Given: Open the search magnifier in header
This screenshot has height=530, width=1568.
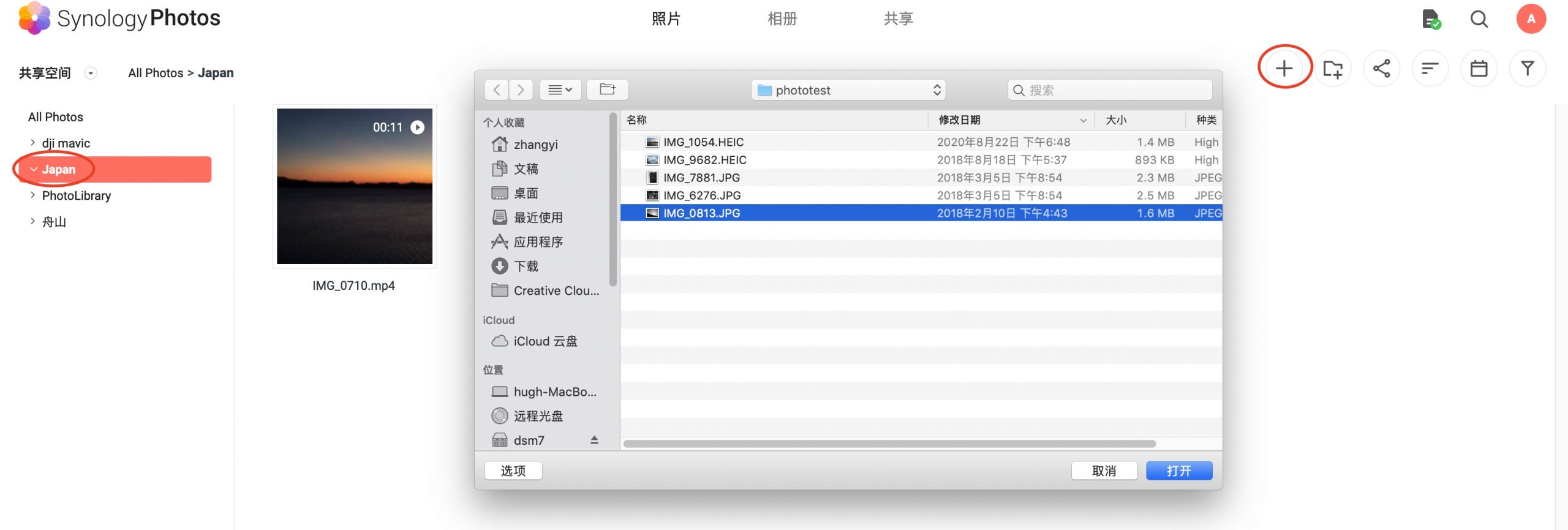Looking at the screenshot, I should pyautogui.click(x=1479, y=19).
